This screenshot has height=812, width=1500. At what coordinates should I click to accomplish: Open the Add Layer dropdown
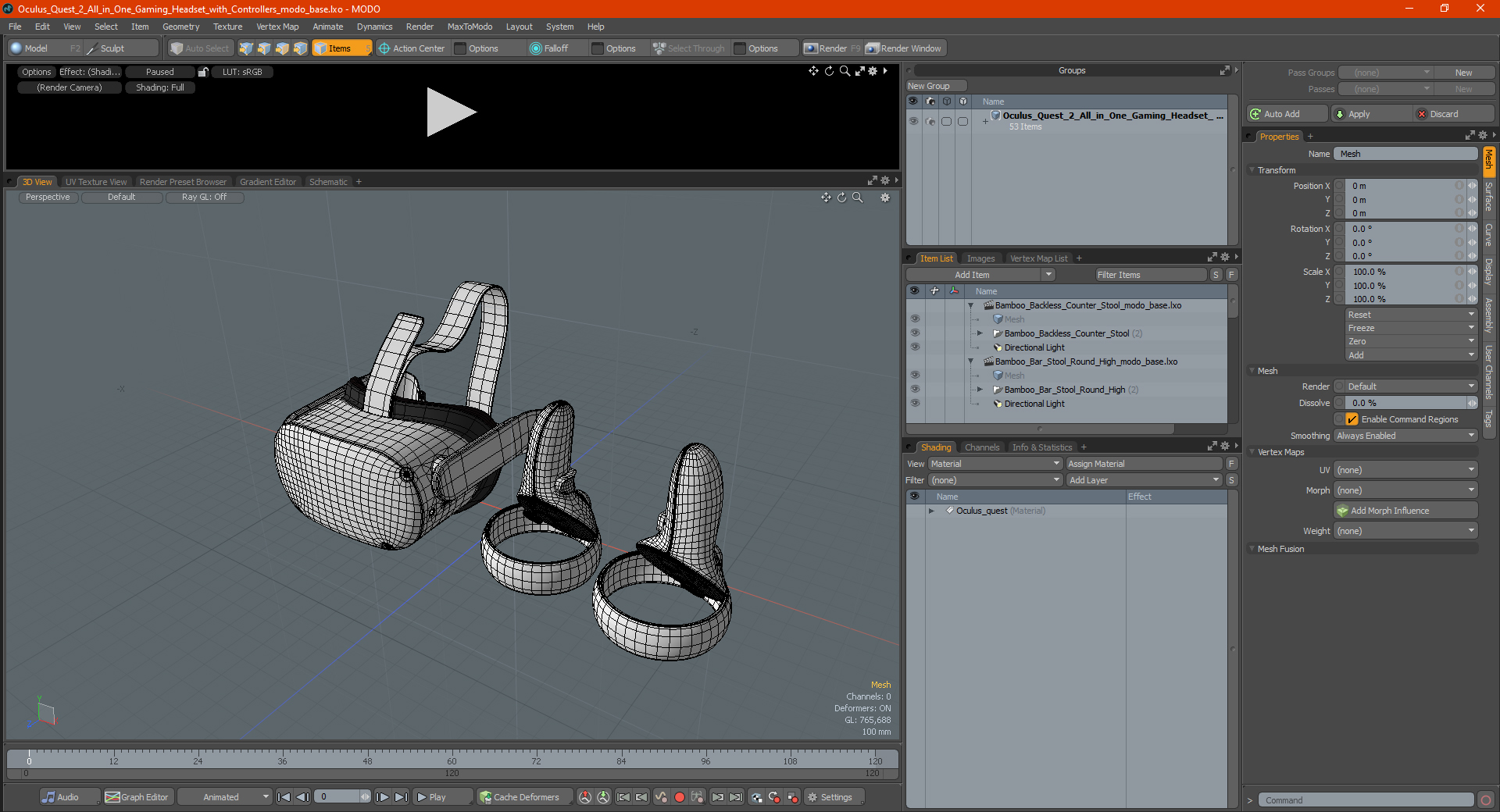coord(1145,480)
